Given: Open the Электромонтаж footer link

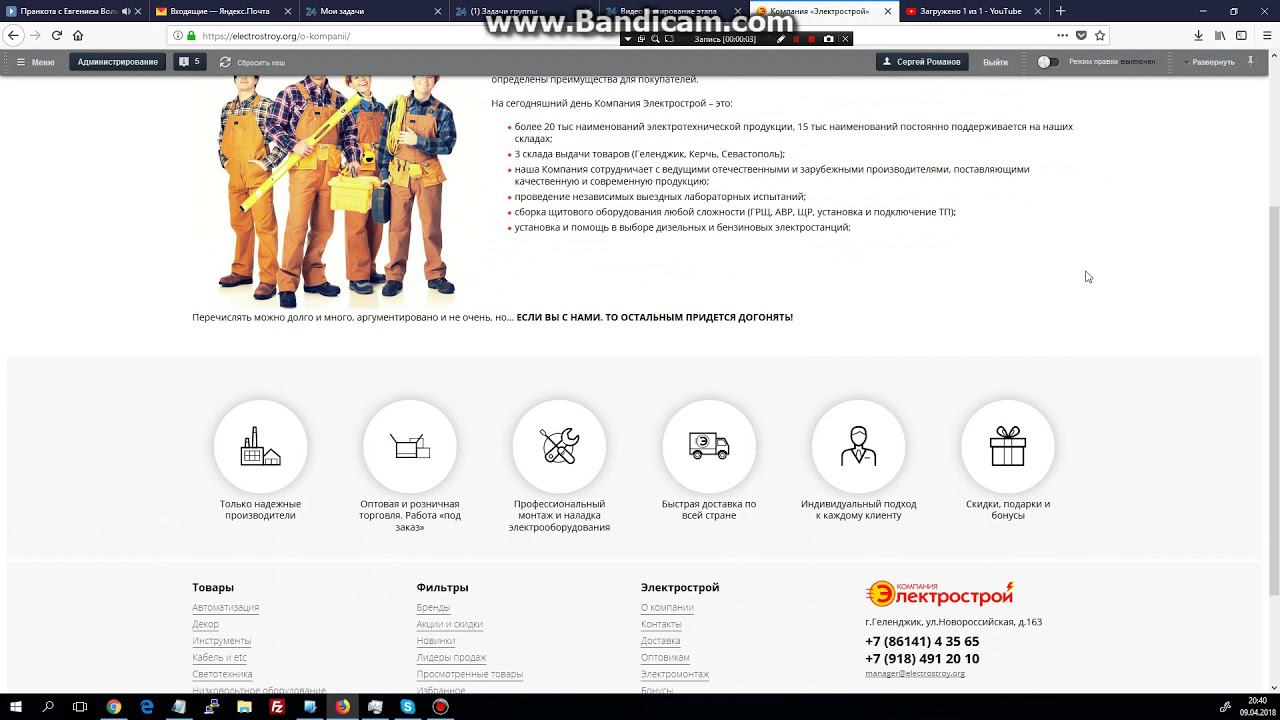Looking at the screenshot, I should coord(675,674).
